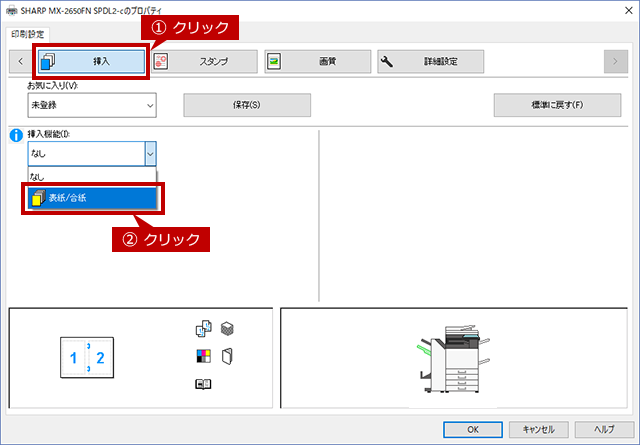This screenshot has width=640, height=445.
Task: Select the 印刷設定 tab
Action: (27, 35)
